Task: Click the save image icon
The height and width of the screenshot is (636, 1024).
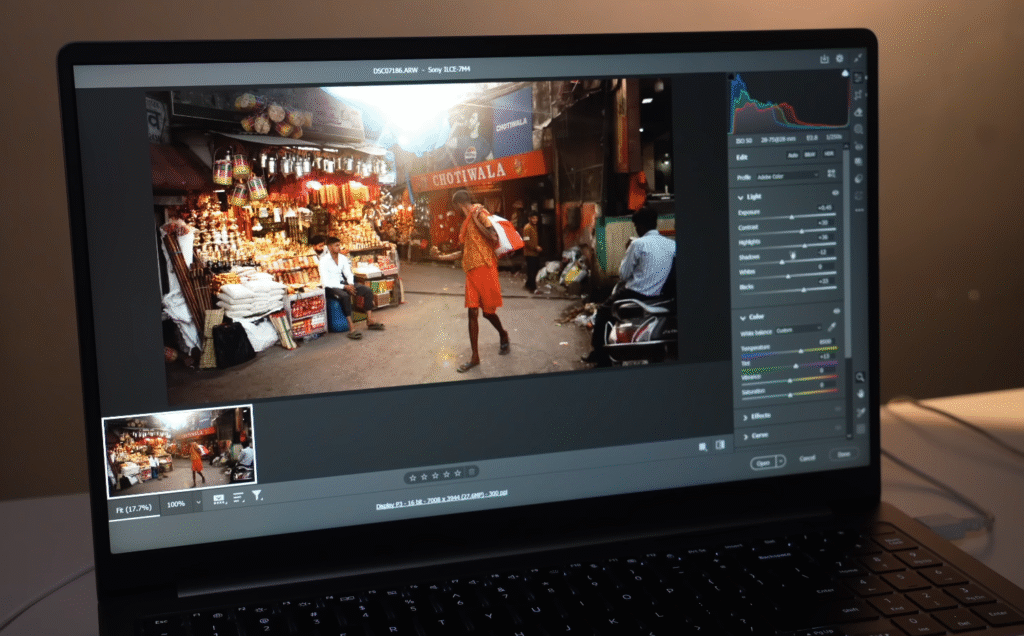Action: point(824,59)
